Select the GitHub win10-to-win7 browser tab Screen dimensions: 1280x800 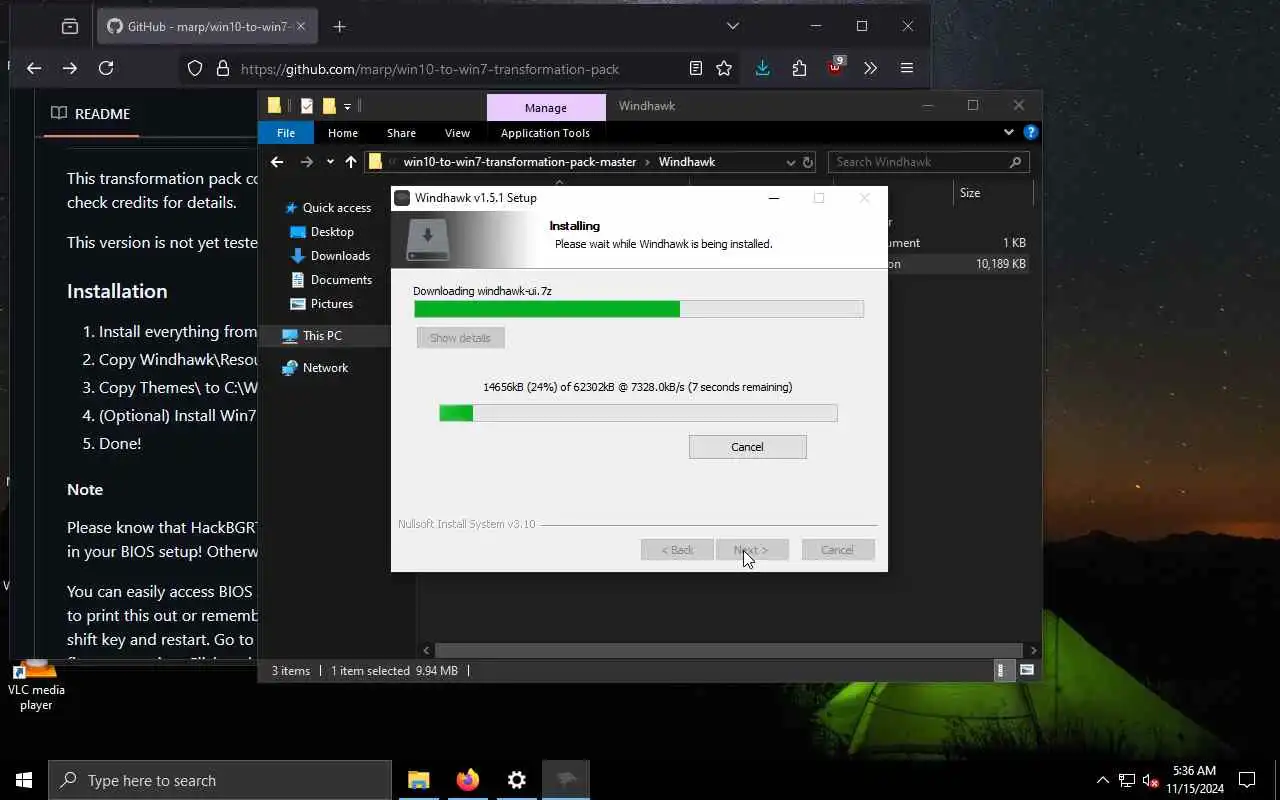click(208, 27)
